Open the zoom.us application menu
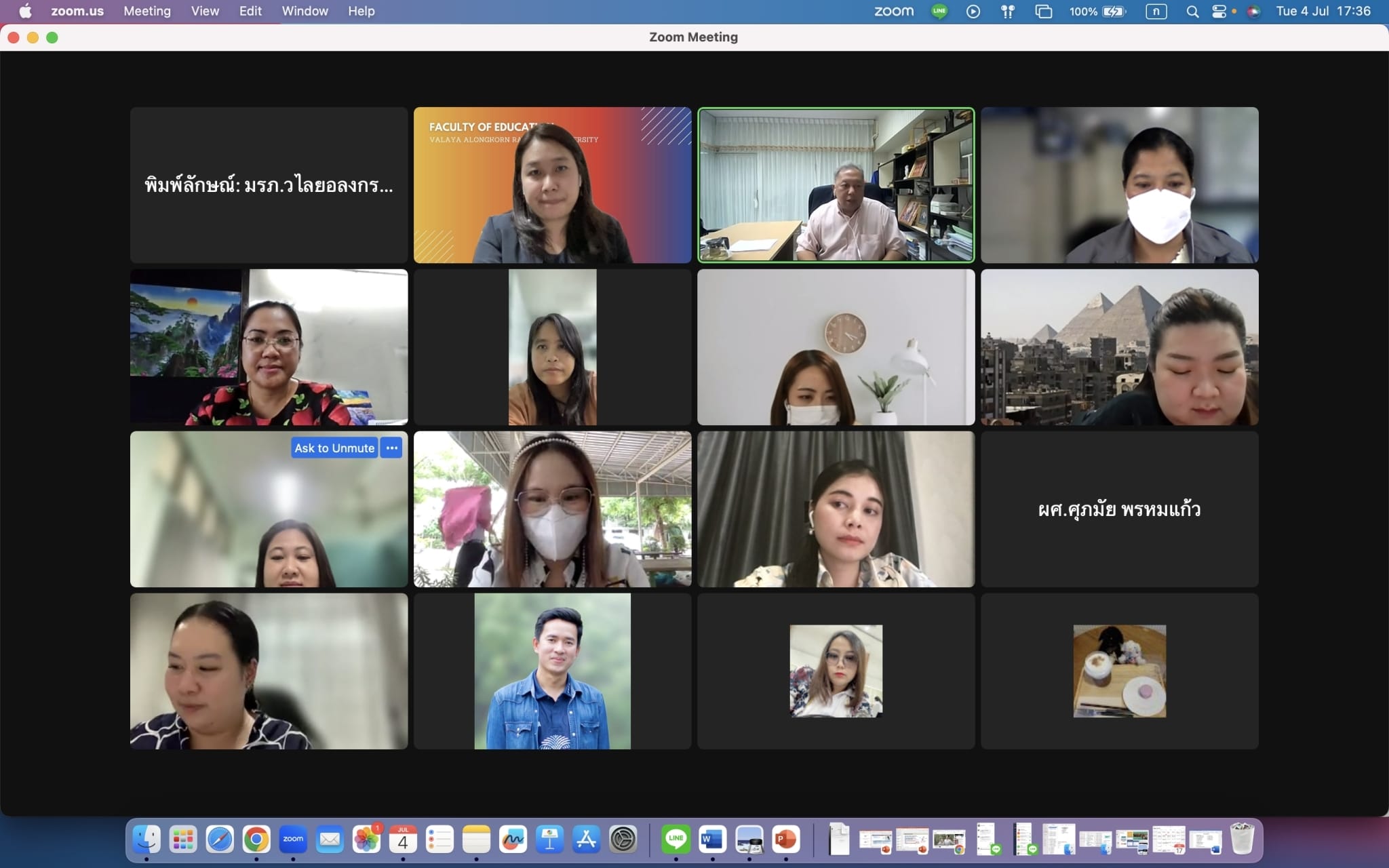Image resolution: width=1389 pixels, height=868 pixels. tap(77, 11)
